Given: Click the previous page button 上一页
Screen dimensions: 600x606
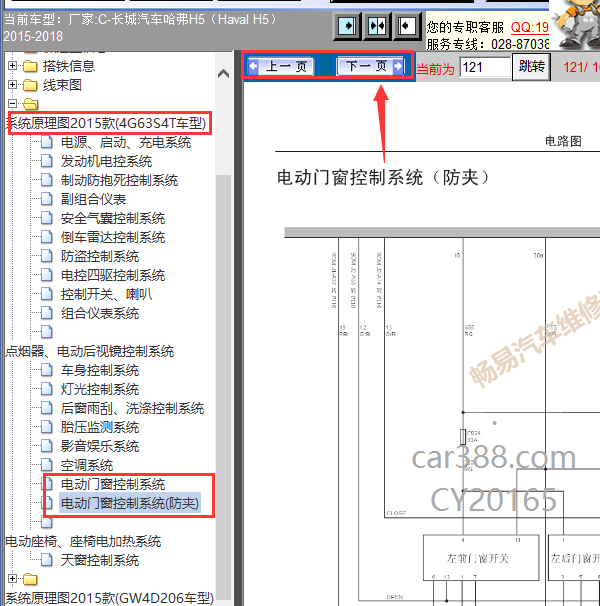Looking at the screenshot, I should (x=281, y=66).
